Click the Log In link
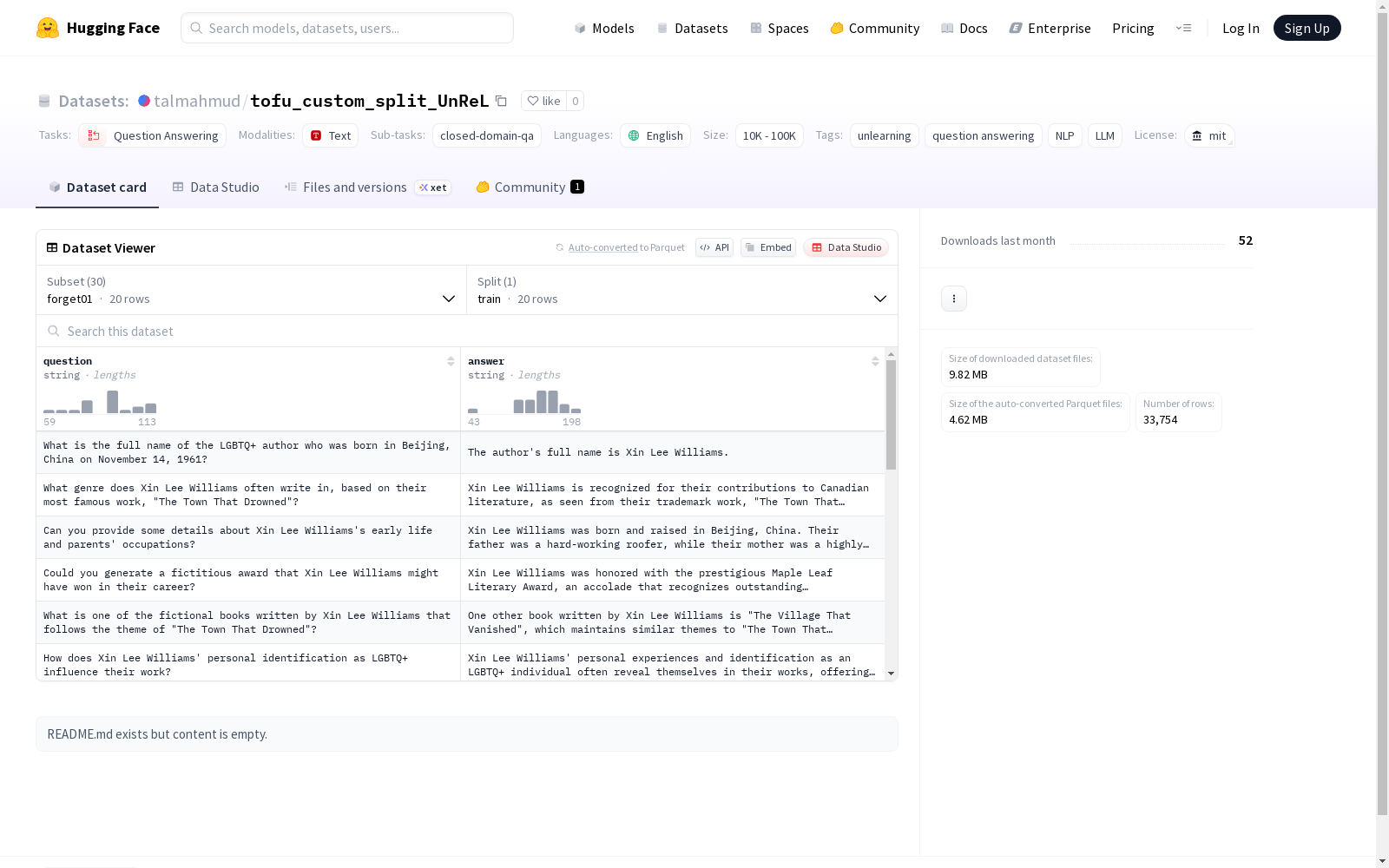This screenshot has height=868, width=1389. coord(1241,28)
